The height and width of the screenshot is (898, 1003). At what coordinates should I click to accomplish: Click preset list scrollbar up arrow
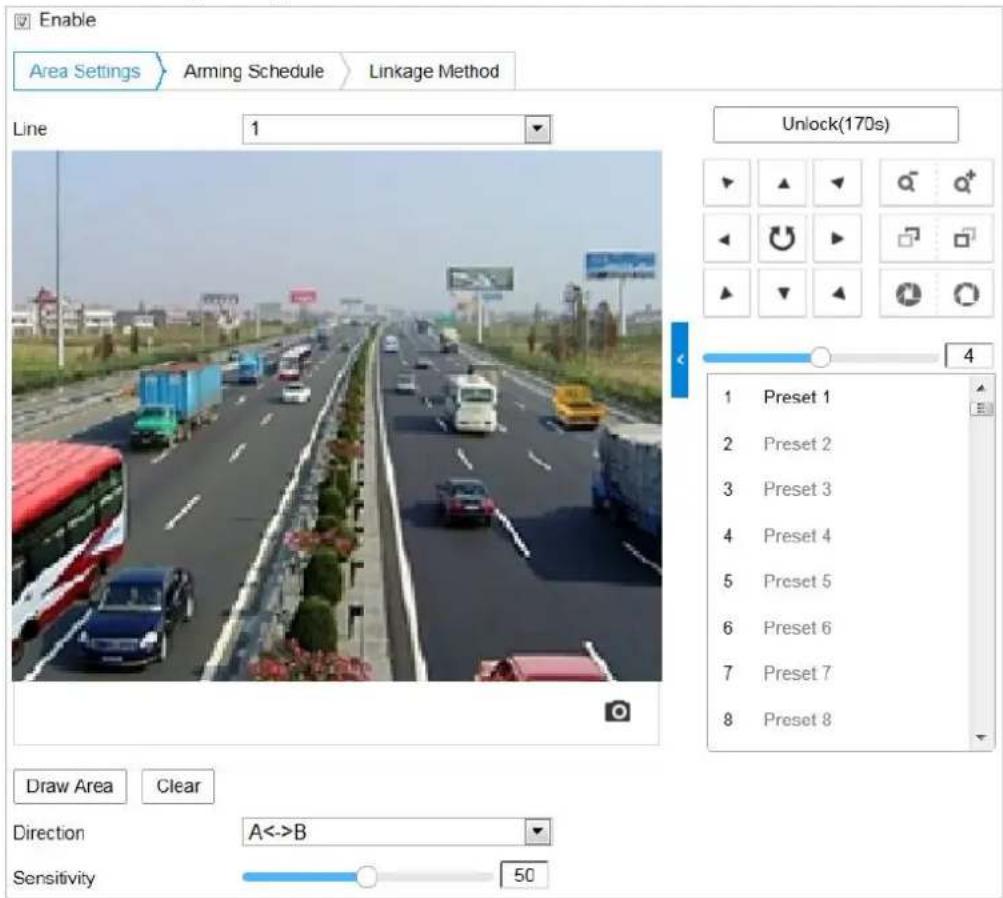pos(981,388)
